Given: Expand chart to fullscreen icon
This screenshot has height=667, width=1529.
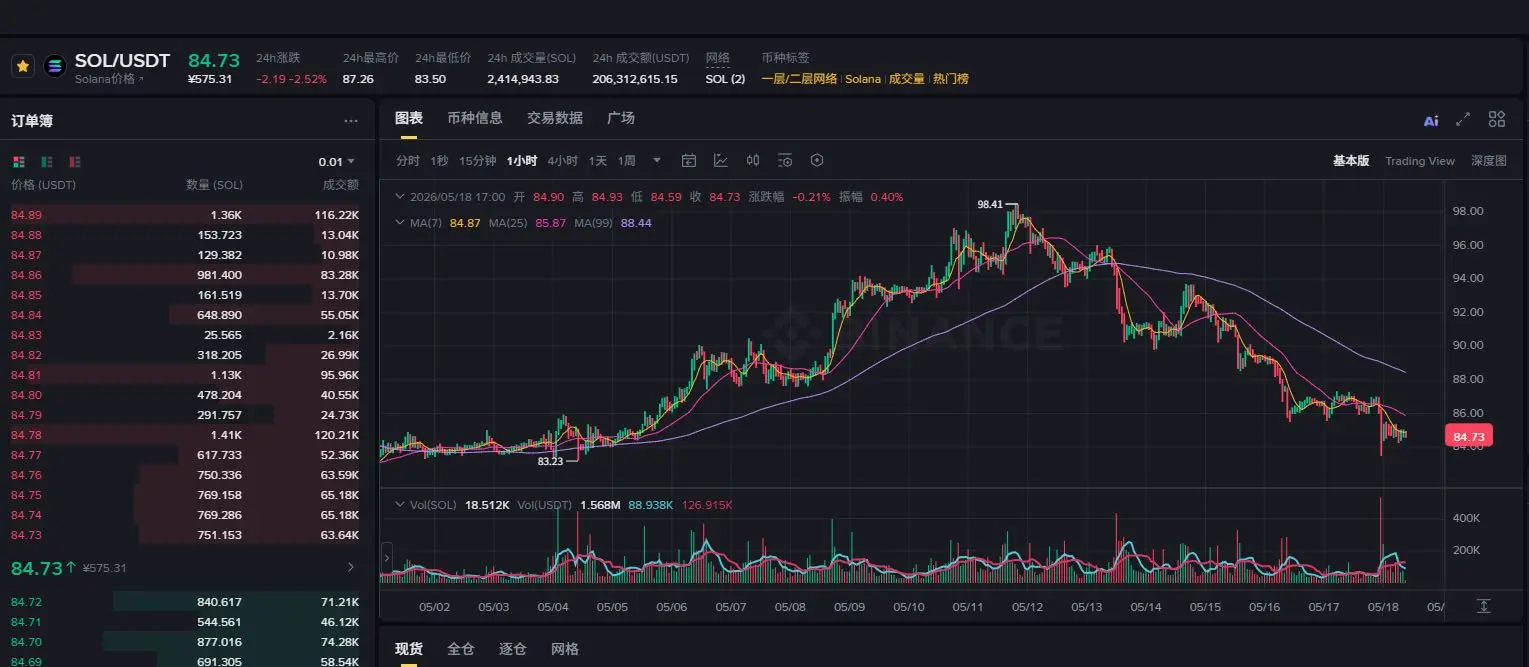Looking at the screenshot, I should tap(1463, 119).
